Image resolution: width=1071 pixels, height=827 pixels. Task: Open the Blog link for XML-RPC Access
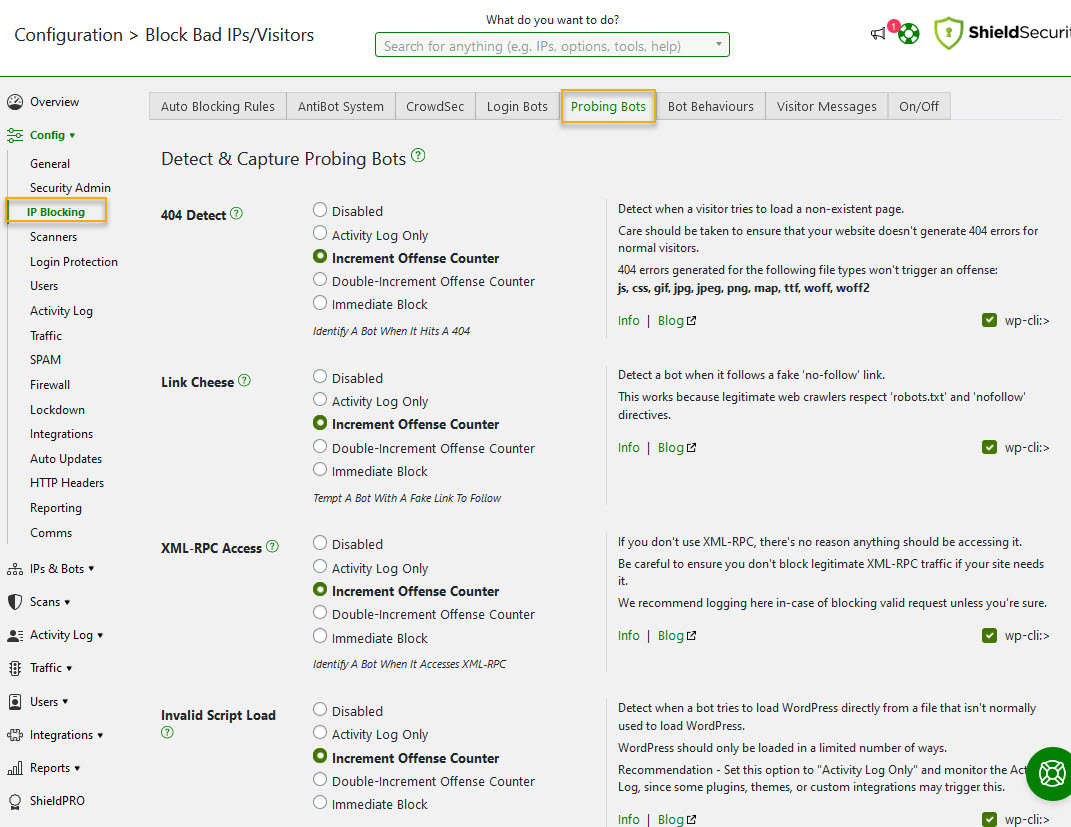coord(671,635)
